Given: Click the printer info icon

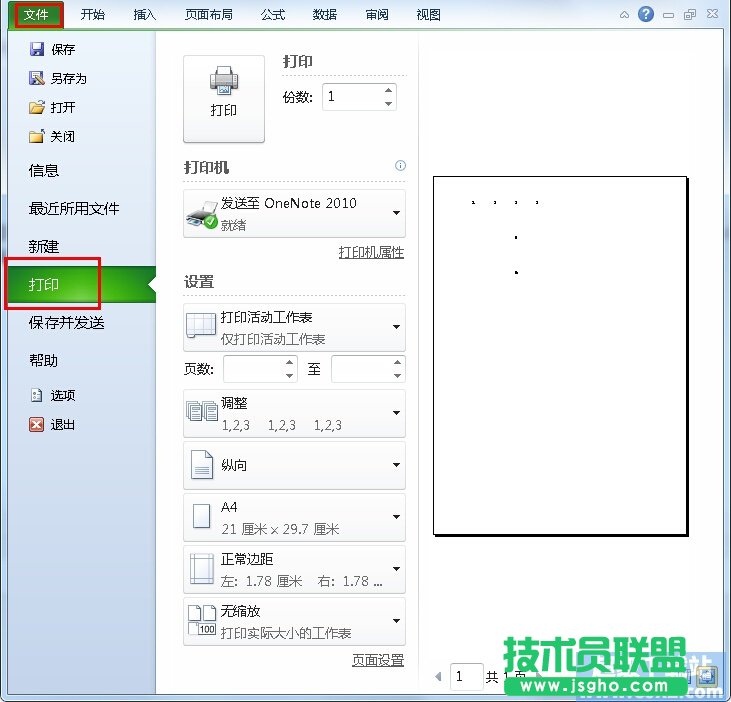Looking at the screenshot, I should tap(400, 166).
